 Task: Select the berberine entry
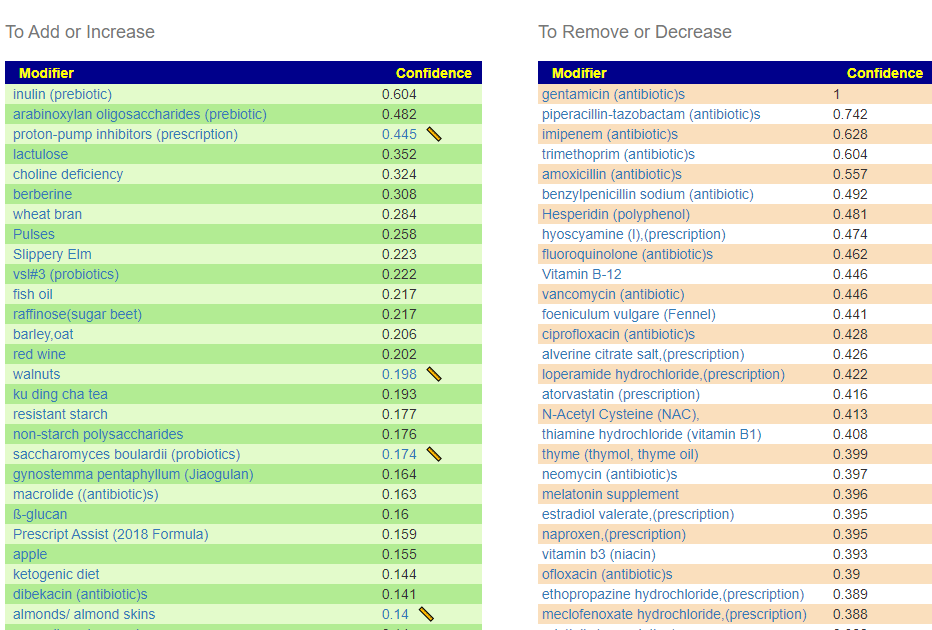[x=42, y=194]
